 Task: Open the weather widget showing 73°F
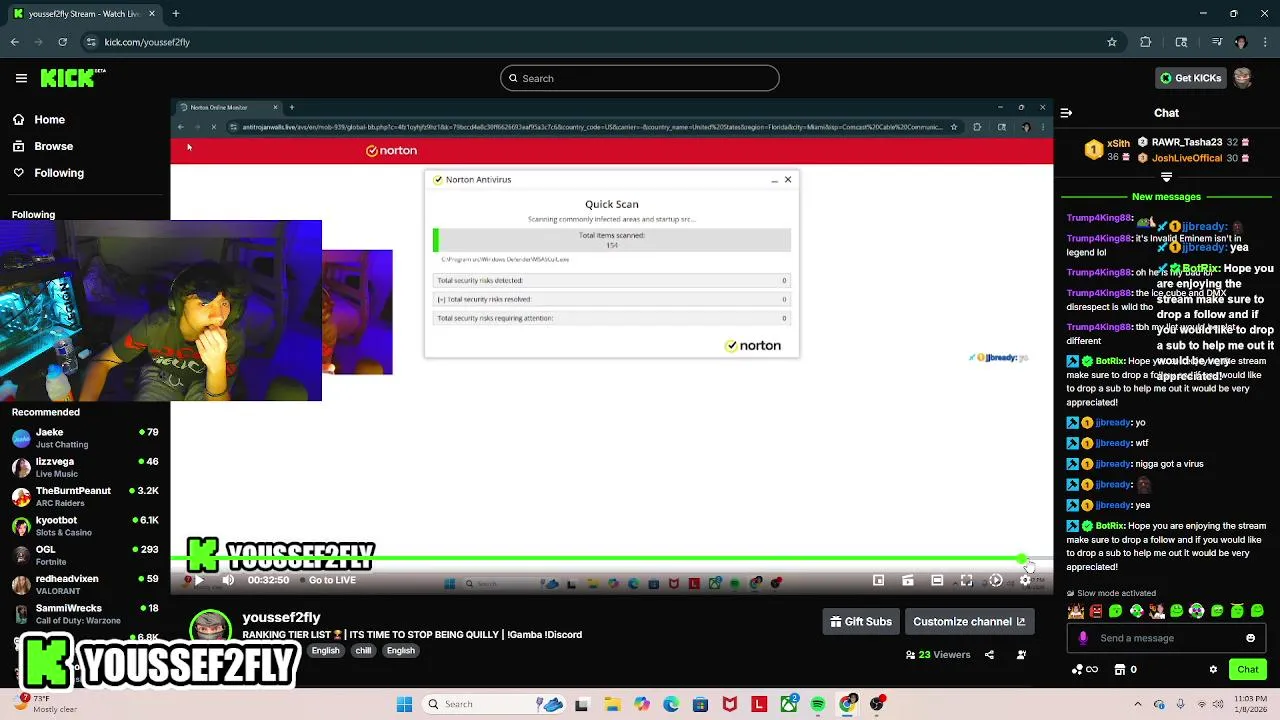[45, 704]
